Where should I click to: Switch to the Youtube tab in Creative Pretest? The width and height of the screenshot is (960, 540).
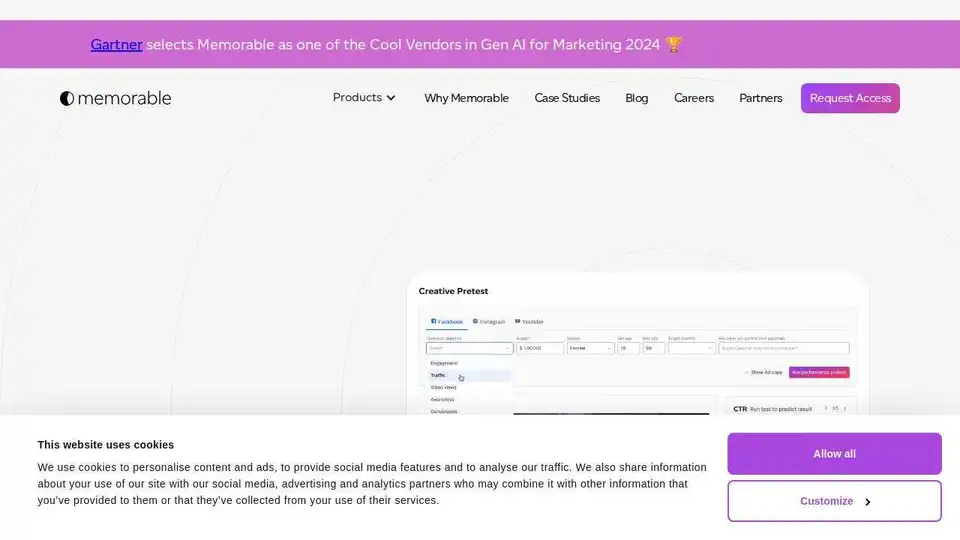tap(529, 321)
